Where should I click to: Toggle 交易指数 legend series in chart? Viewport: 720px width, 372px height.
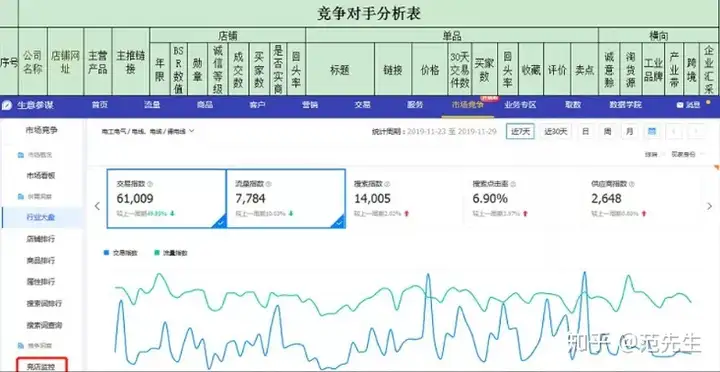coord(120,253)
